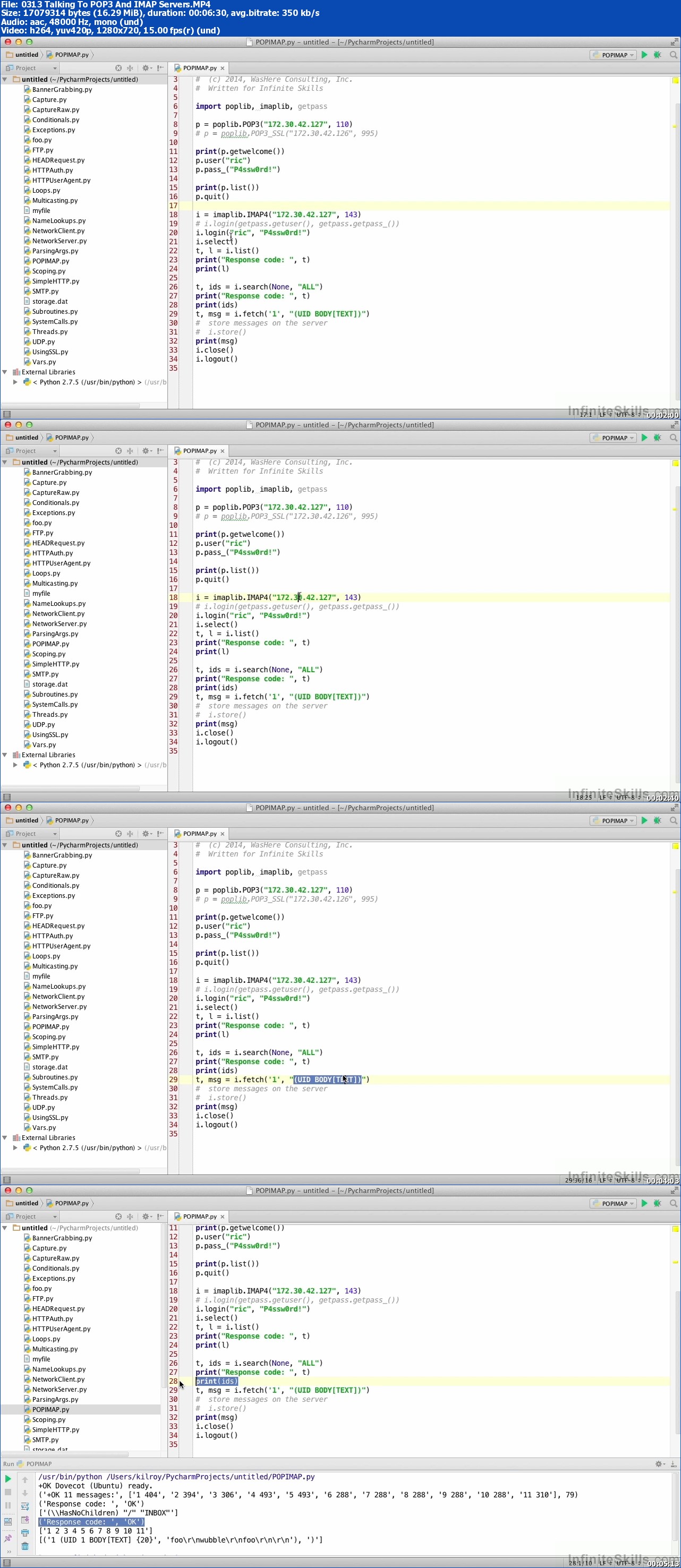Click the print icon in the Run console

pos(25,1533)
